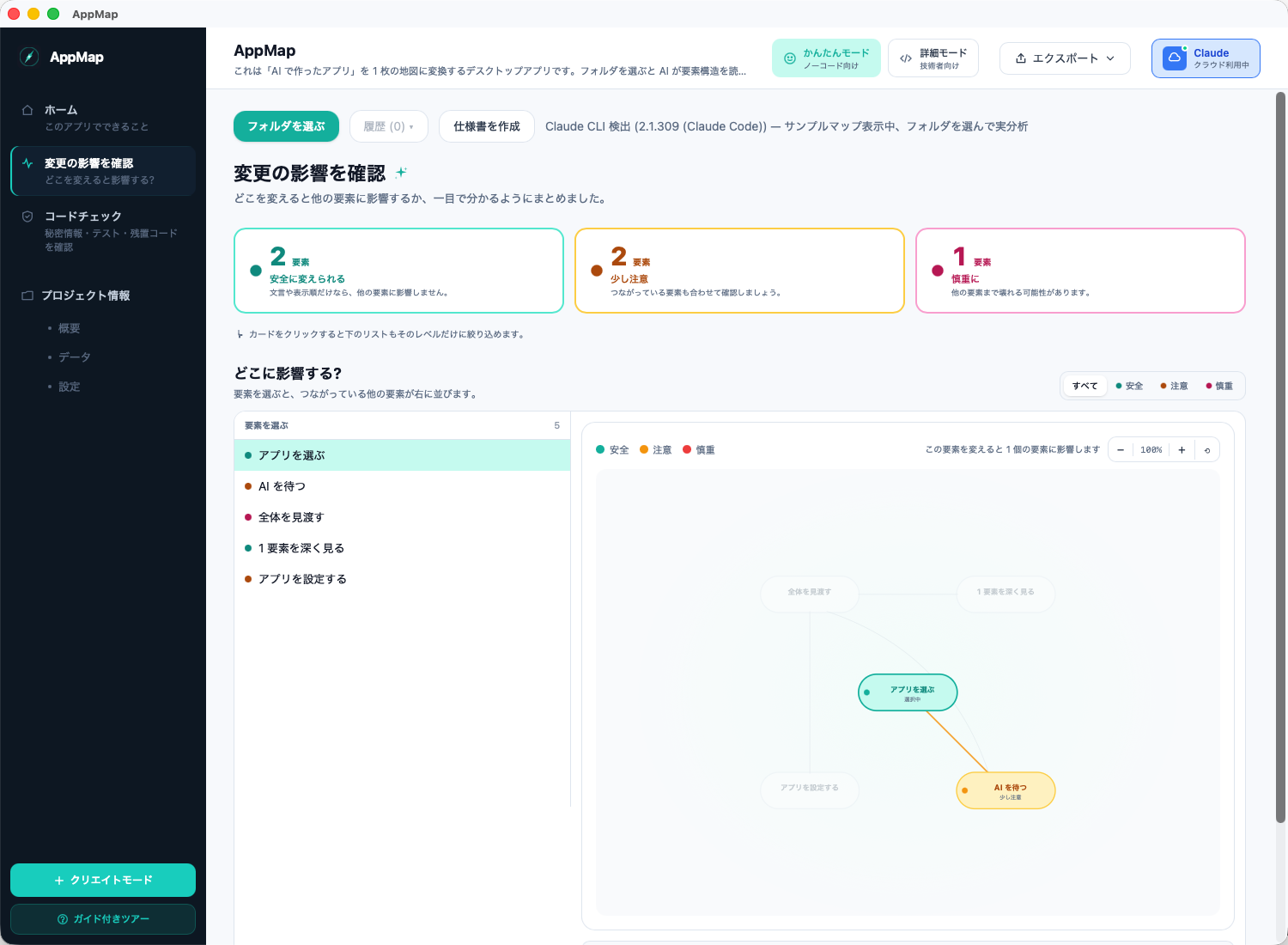1288x945 pixels.
Task: Click the pulse icon beside 変更の影響を確認
Action: 27,163
